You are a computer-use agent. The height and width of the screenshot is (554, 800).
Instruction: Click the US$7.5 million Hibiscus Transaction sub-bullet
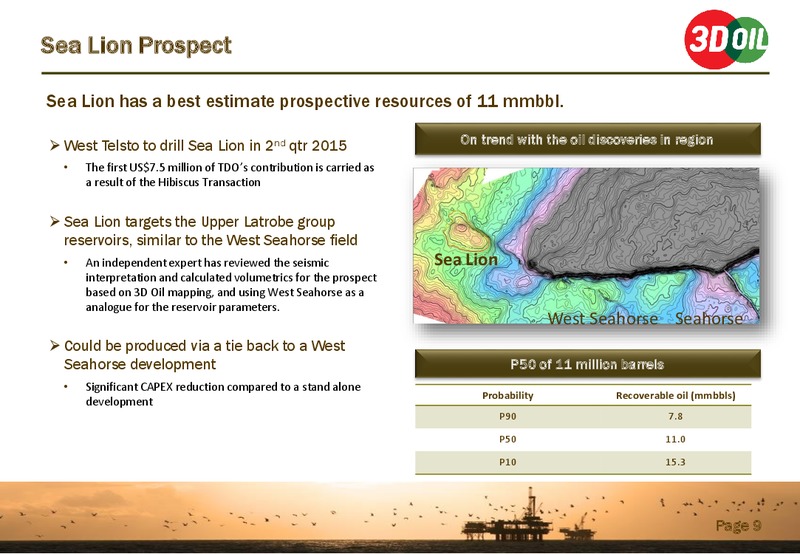coord(230,174)
